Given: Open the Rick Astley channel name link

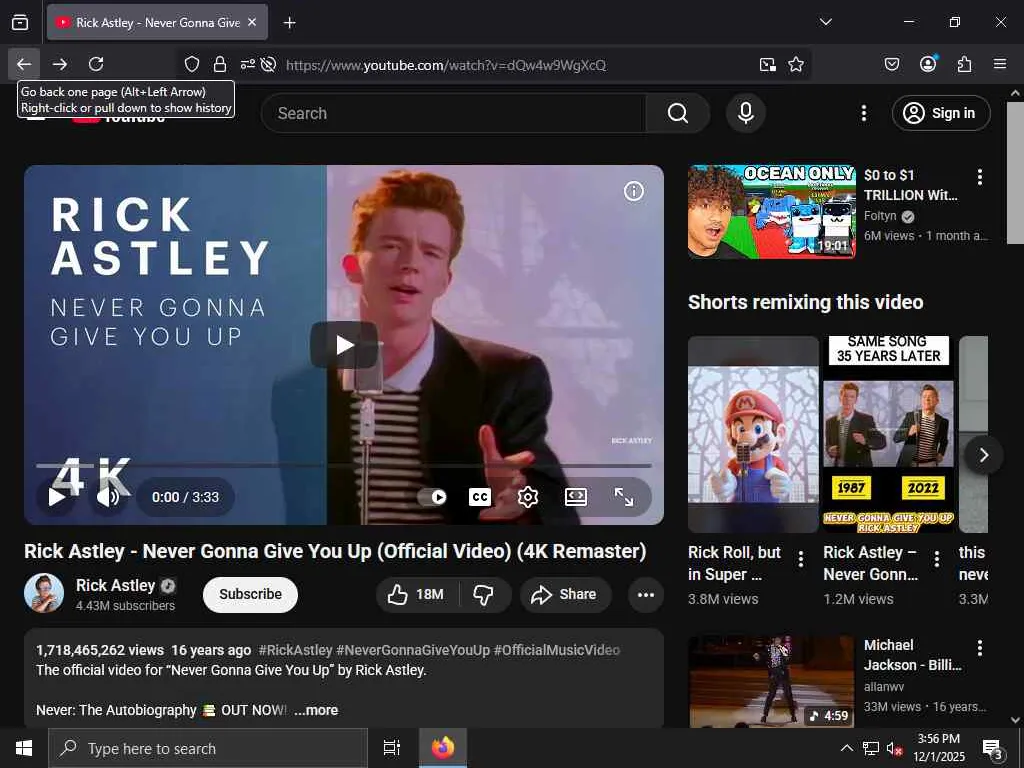Looking at the screenshot, I should point(116,585).
